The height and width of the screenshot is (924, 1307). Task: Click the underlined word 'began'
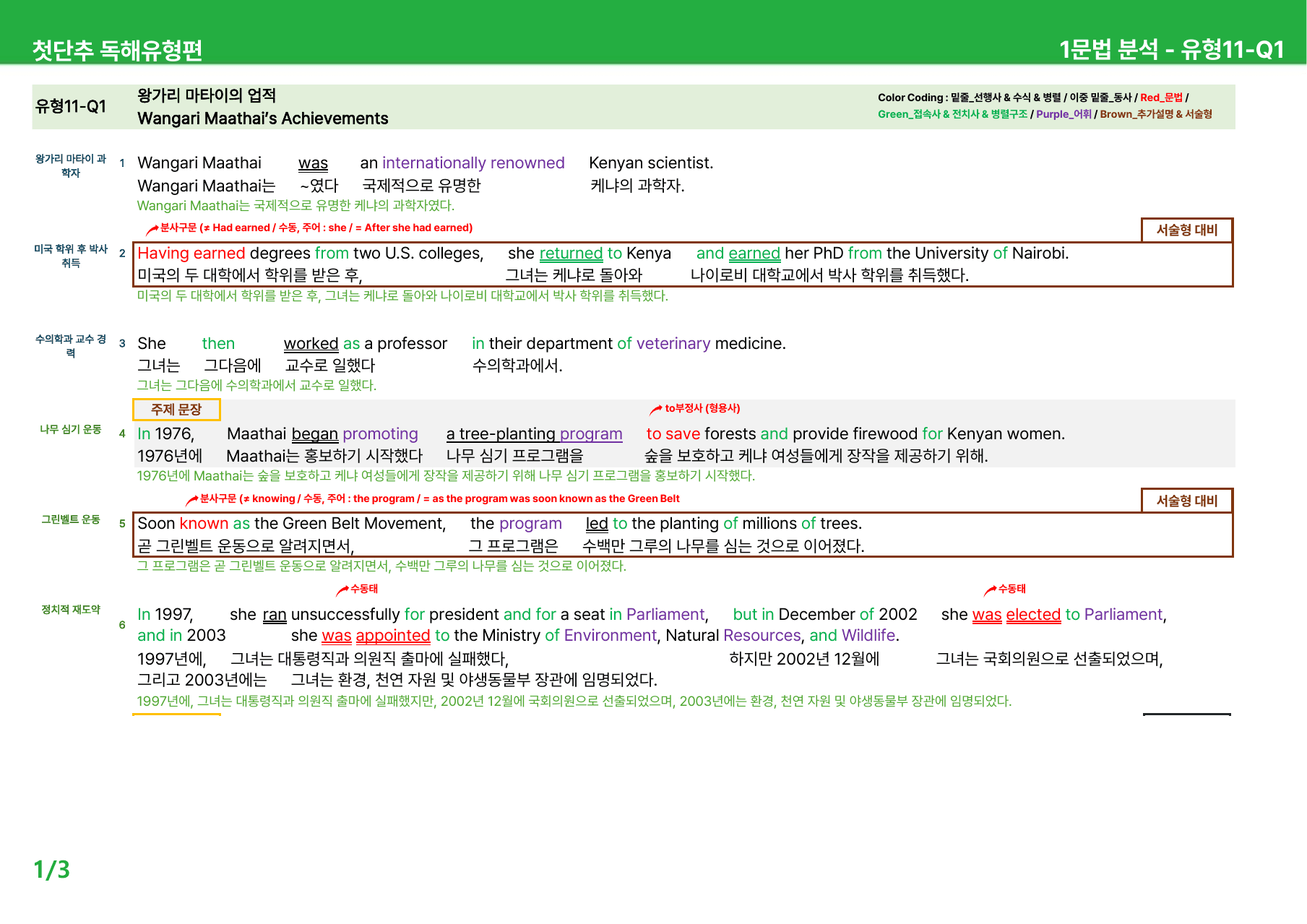[x=315, y=434]
